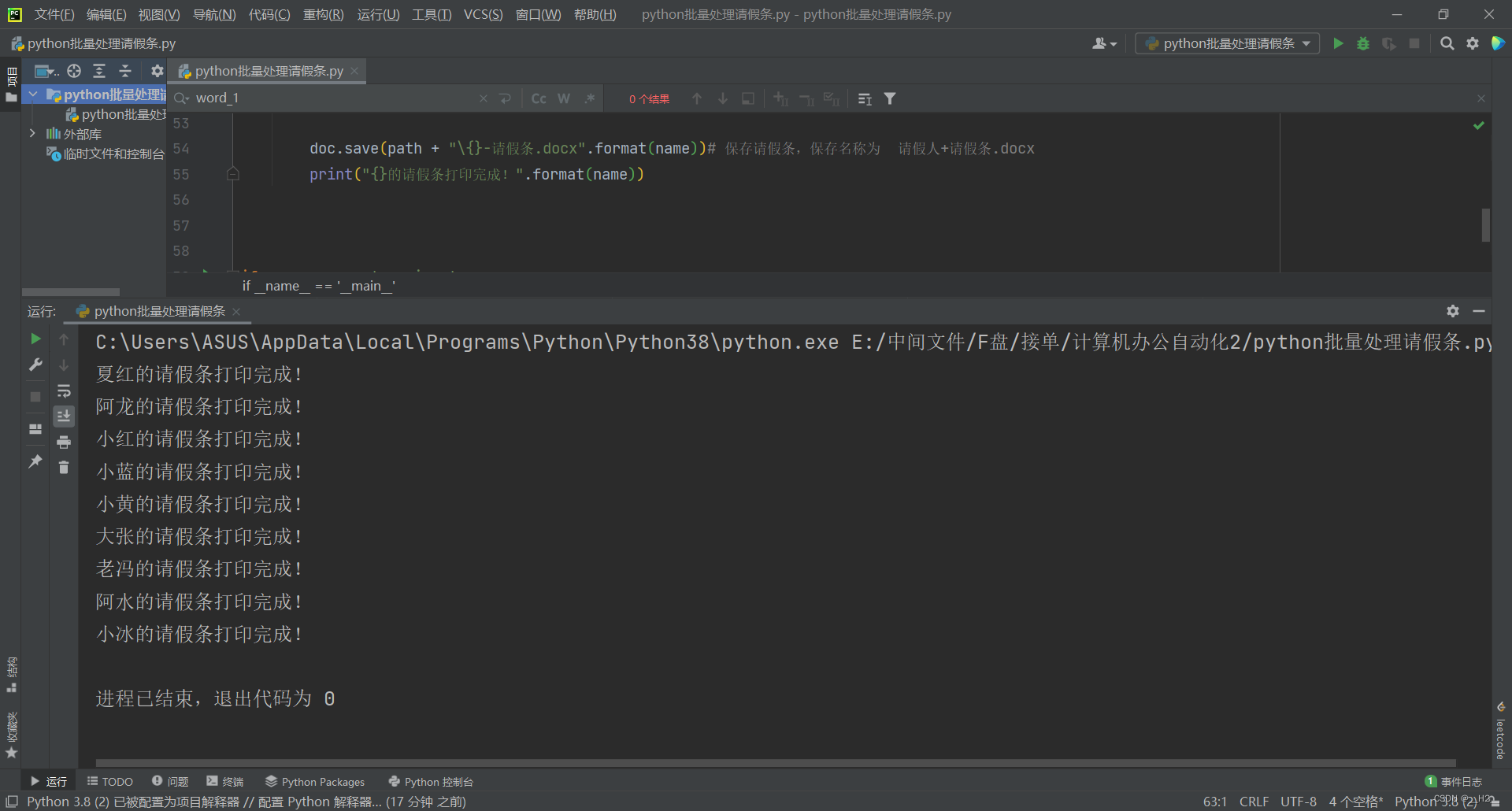Screen dimensions: 1512x811
Task: Restore layout icon in Run panel
Action: point(35,429)
